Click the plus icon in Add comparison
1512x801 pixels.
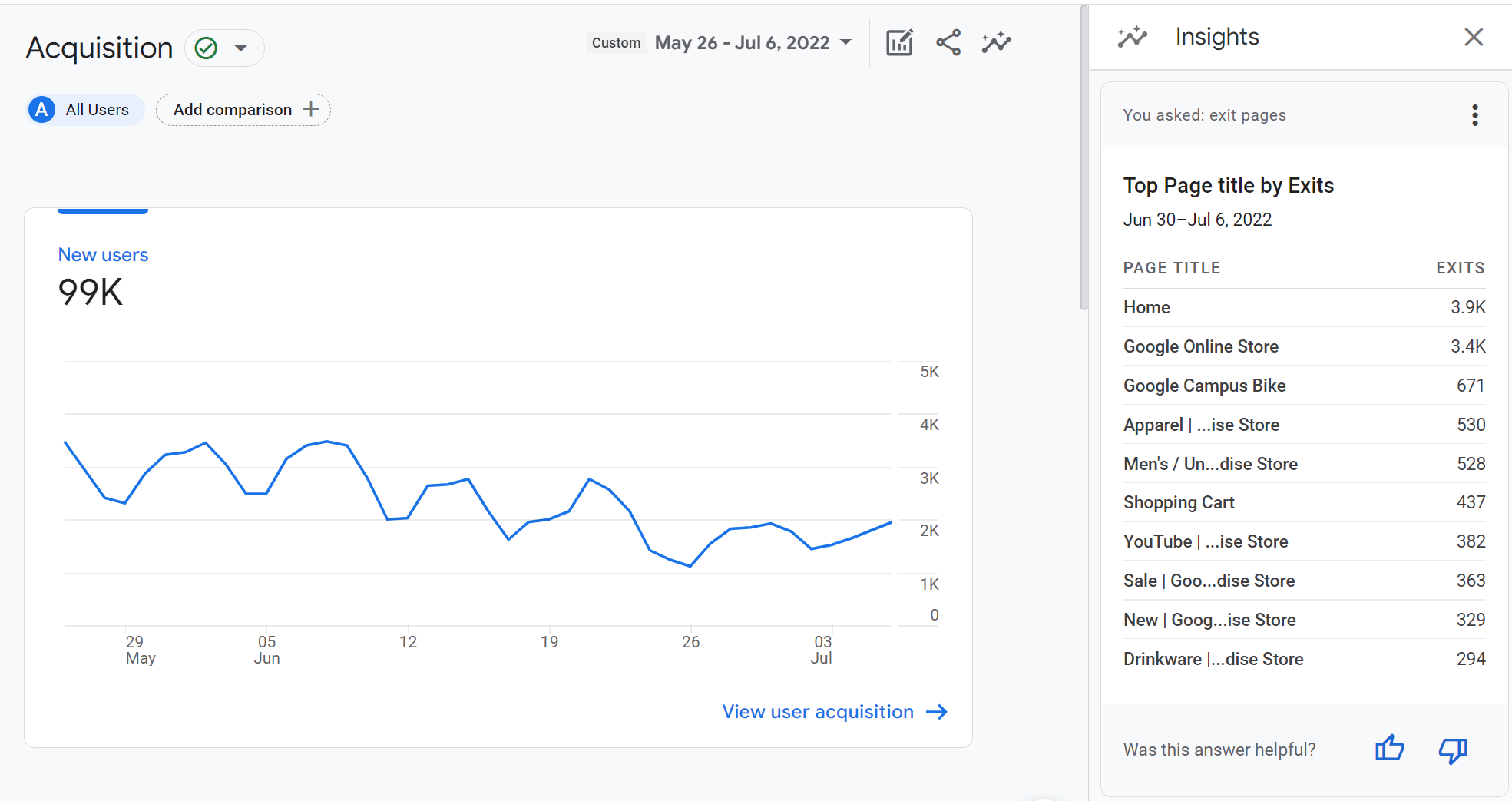click(x=311, y=109)
